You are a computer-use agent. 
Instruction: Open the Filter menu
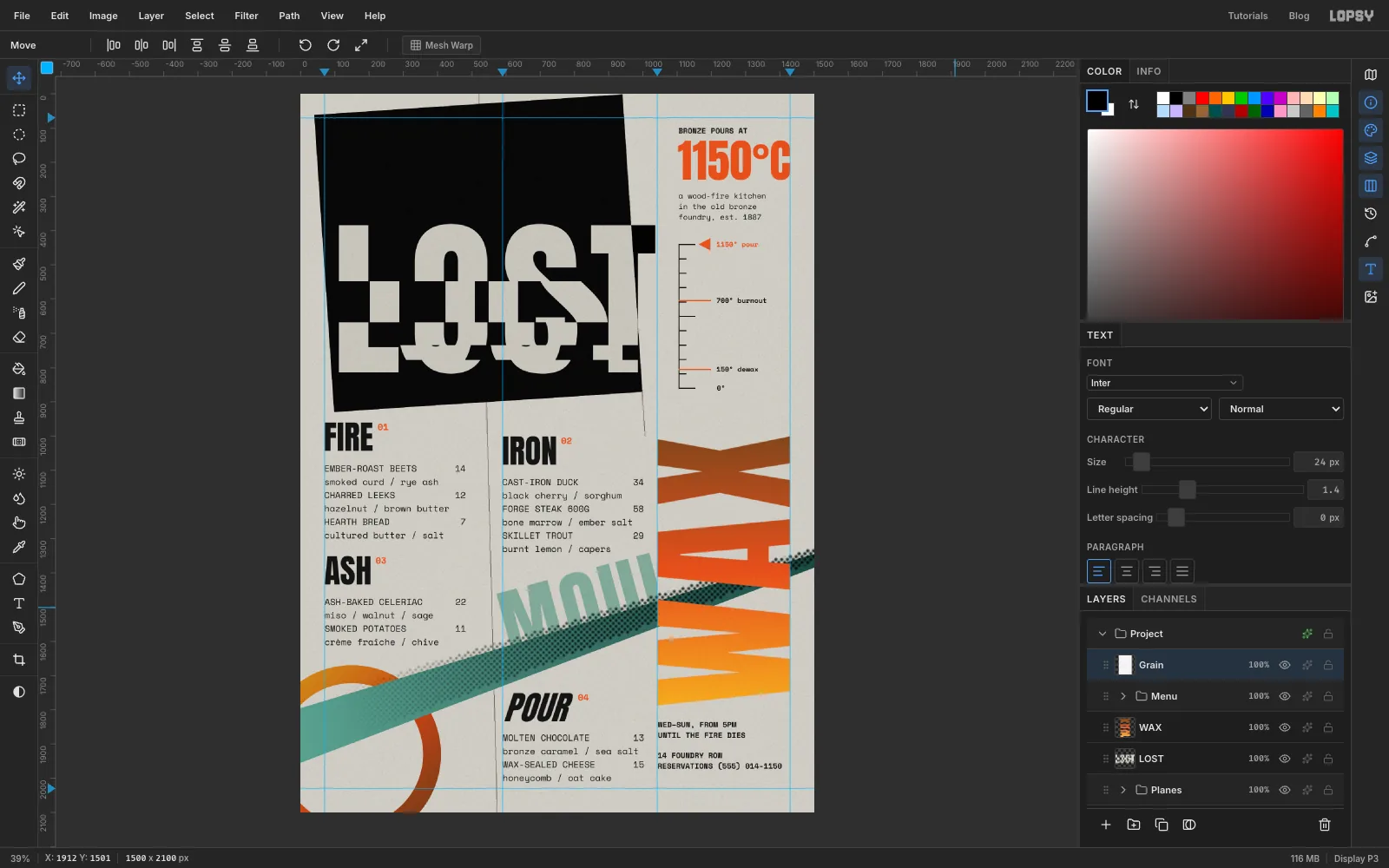247,16
